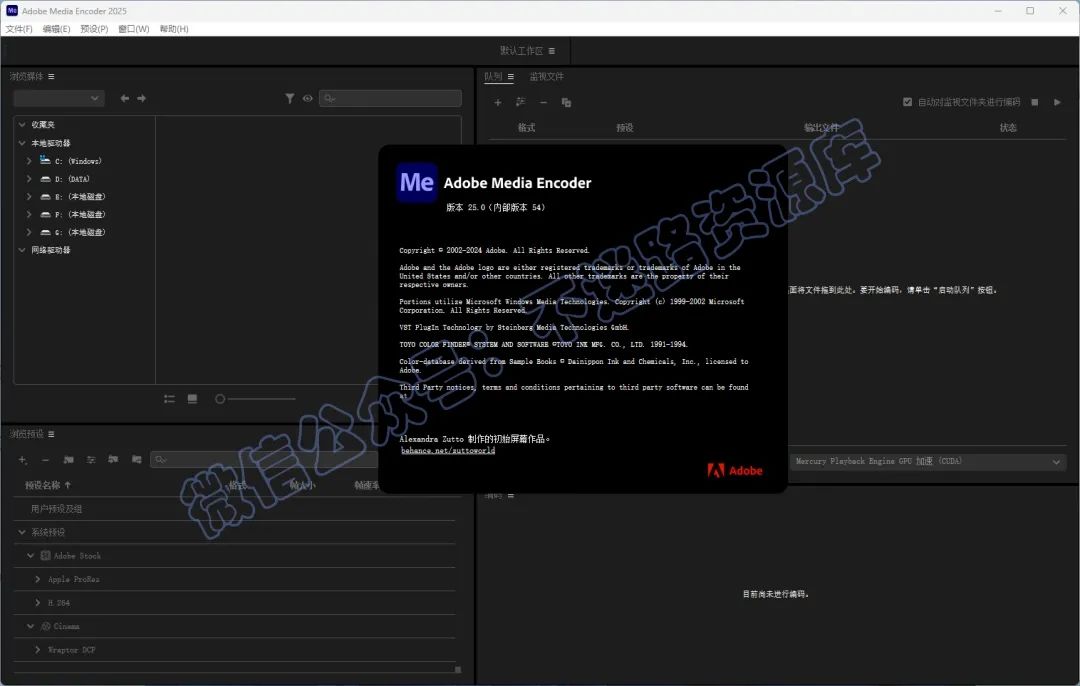Expand the E: (本地磁盘) drive
The width and height of the screenshot is (1080, 686).
point(29,197)
